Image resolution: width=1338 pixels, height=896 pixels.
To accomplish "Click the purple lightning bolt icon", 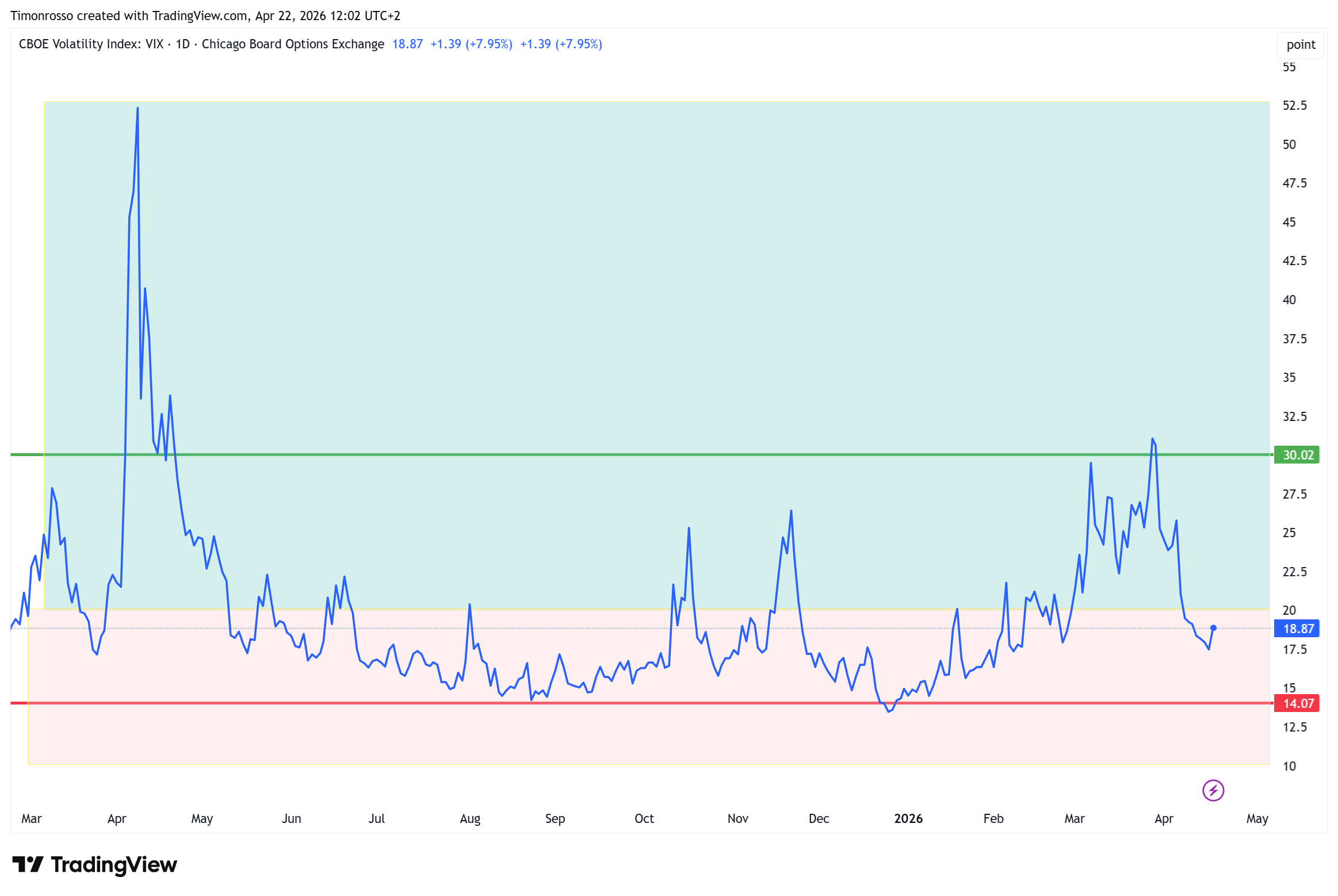I will point(1213,790).
